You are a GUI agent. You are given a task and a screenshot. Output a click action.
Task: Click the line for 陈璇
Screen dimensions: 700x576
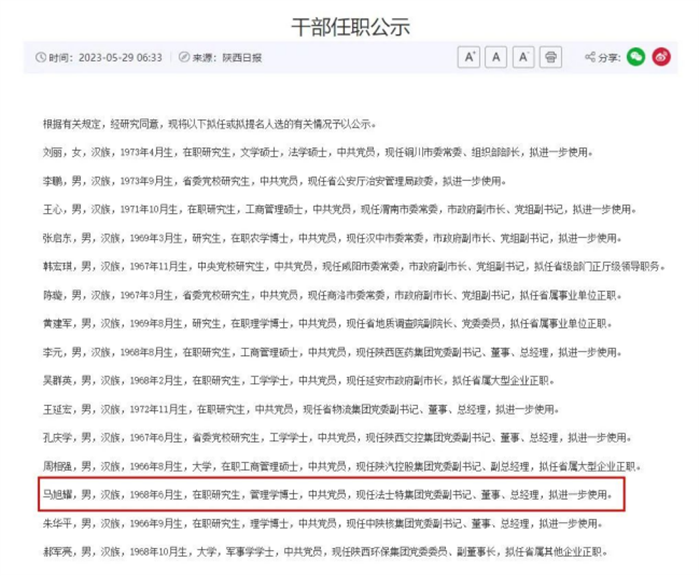click(332, 295)
